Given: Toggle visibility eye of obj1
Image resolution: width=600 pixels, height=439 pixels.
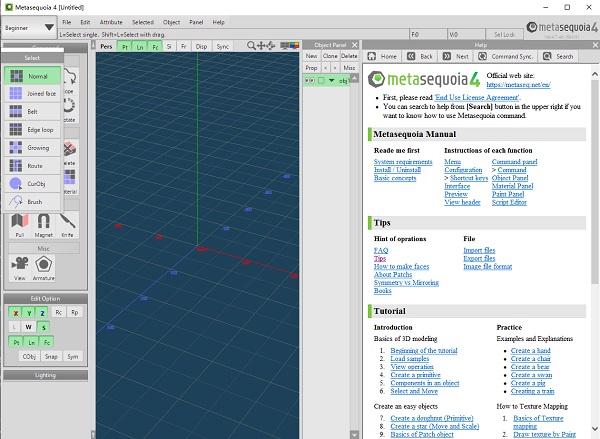Looking at the screenshot, I should 310,80.
